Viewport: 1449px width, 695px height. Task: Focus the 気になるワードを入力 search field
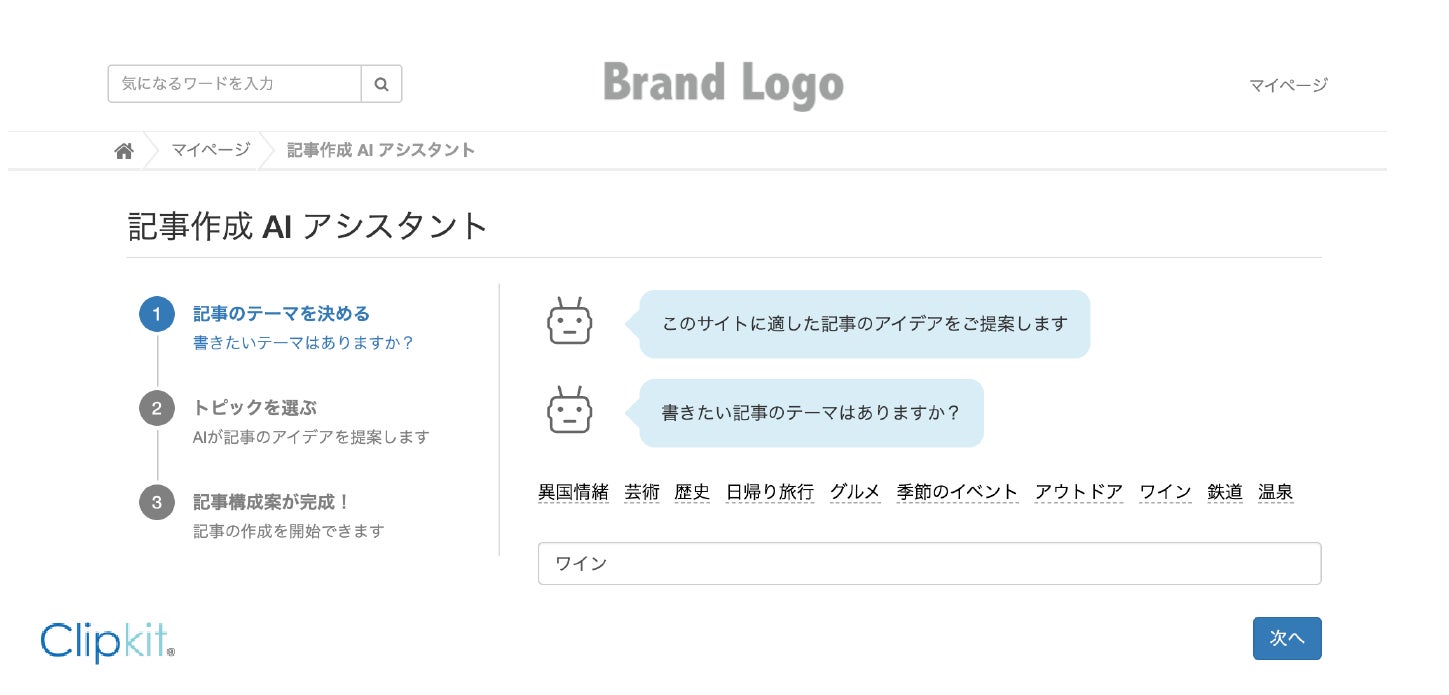click(234, 84)
